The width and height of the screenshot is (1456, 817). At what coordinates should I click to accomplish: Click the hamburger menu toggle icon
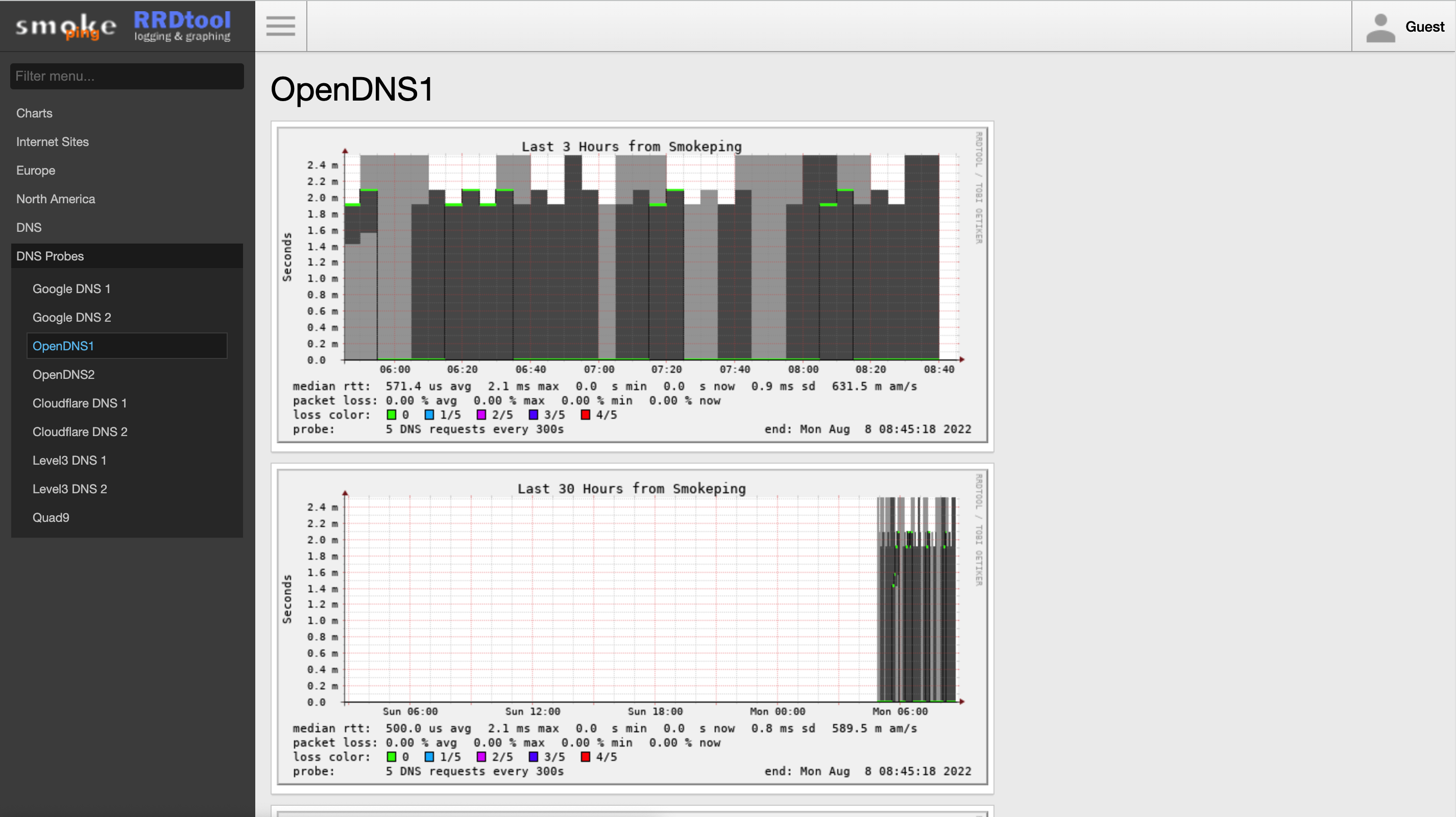click(x=280, y=26)
